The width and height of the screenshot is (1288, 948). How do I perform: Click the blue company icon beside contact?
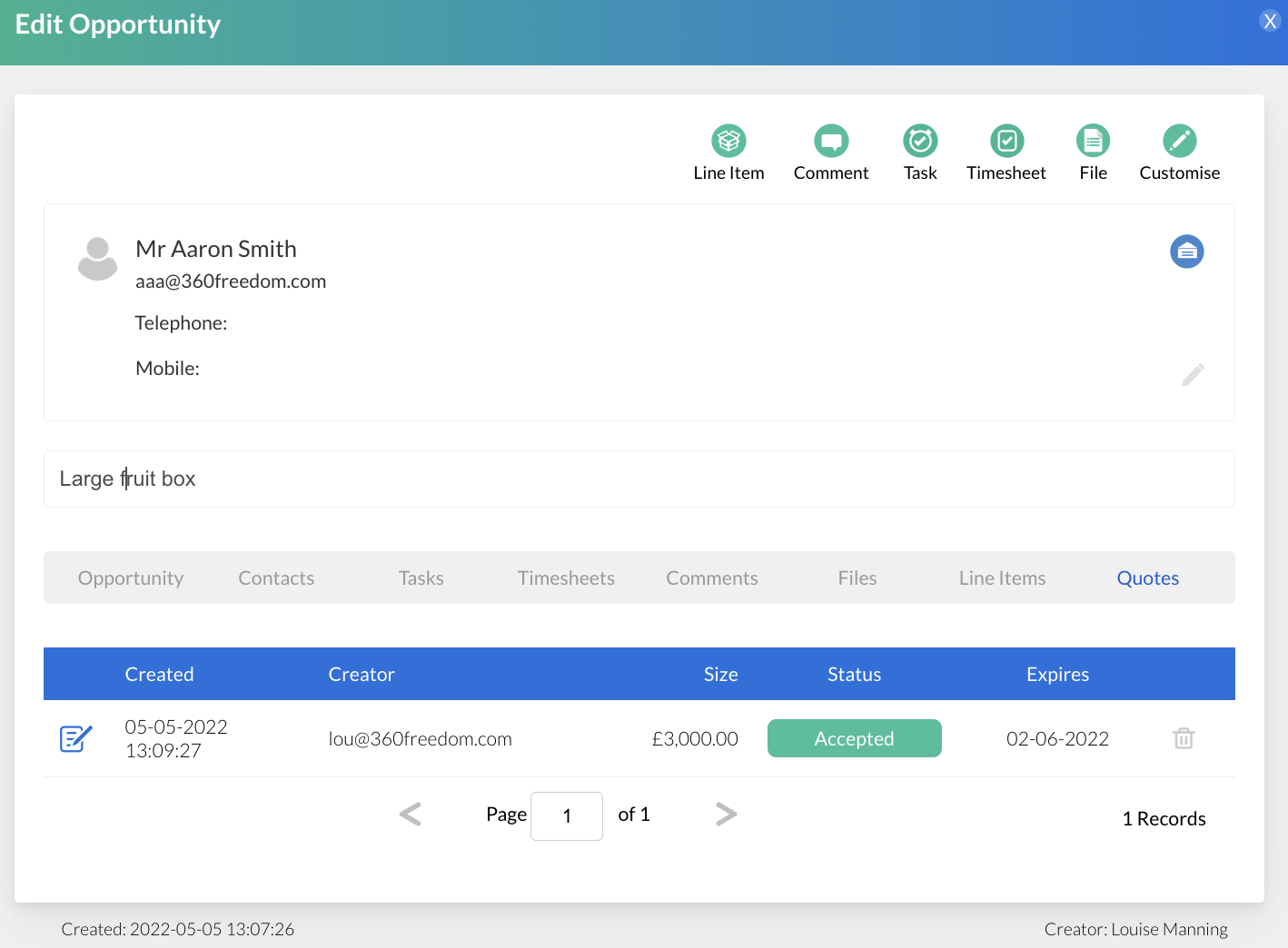(x=1186, y=252)
